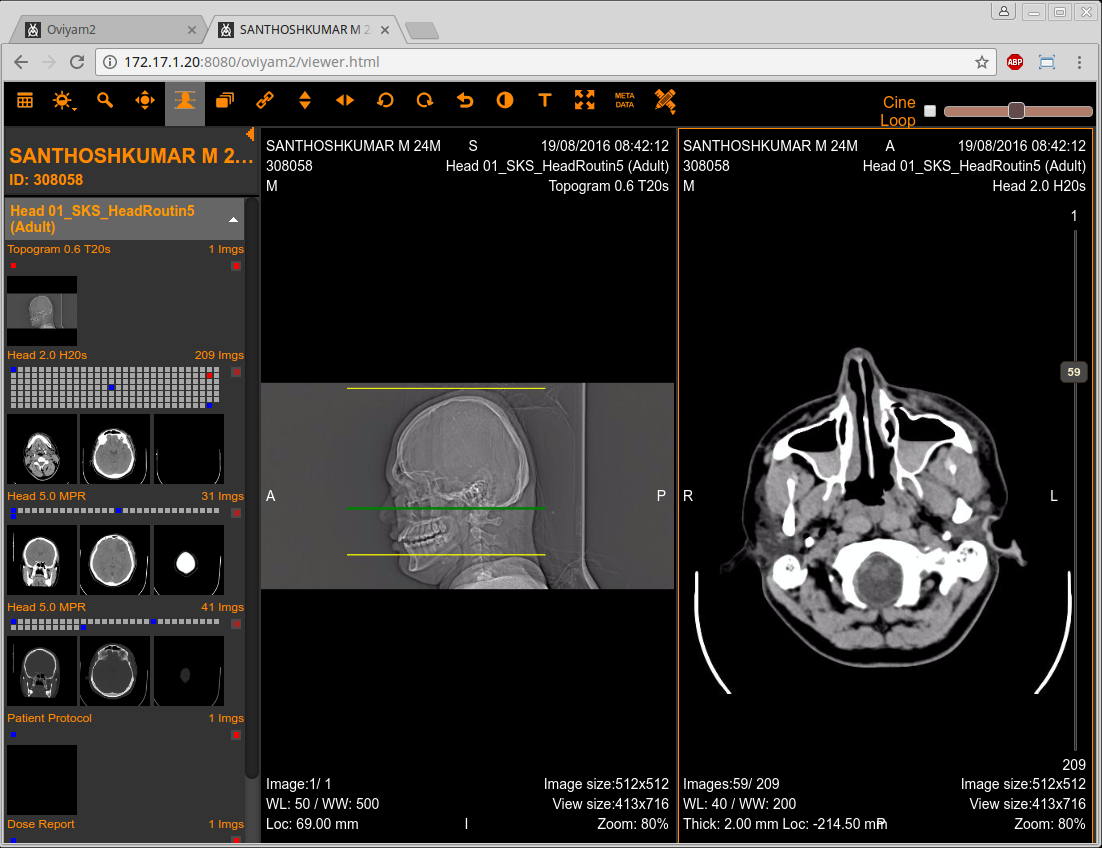Image resolution: width=1102 pixels, height=848 pixels.
Task: Collapse the Head 01_SKS_HeadRoutin5 study header
Action: (232, 219)
